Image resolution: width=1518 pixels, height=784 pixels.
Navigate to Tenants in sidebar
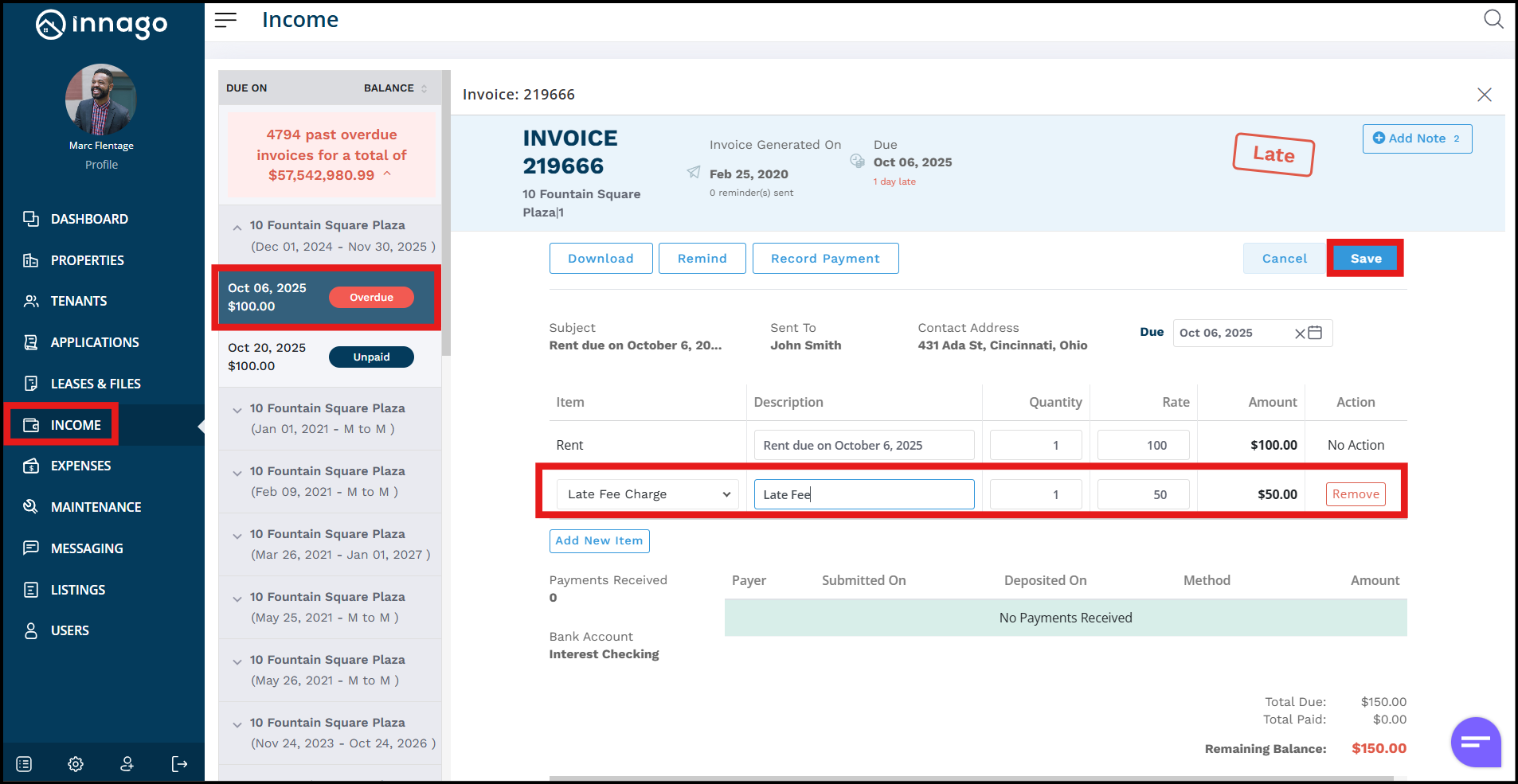pyautogui.click(x=78, y=301)
